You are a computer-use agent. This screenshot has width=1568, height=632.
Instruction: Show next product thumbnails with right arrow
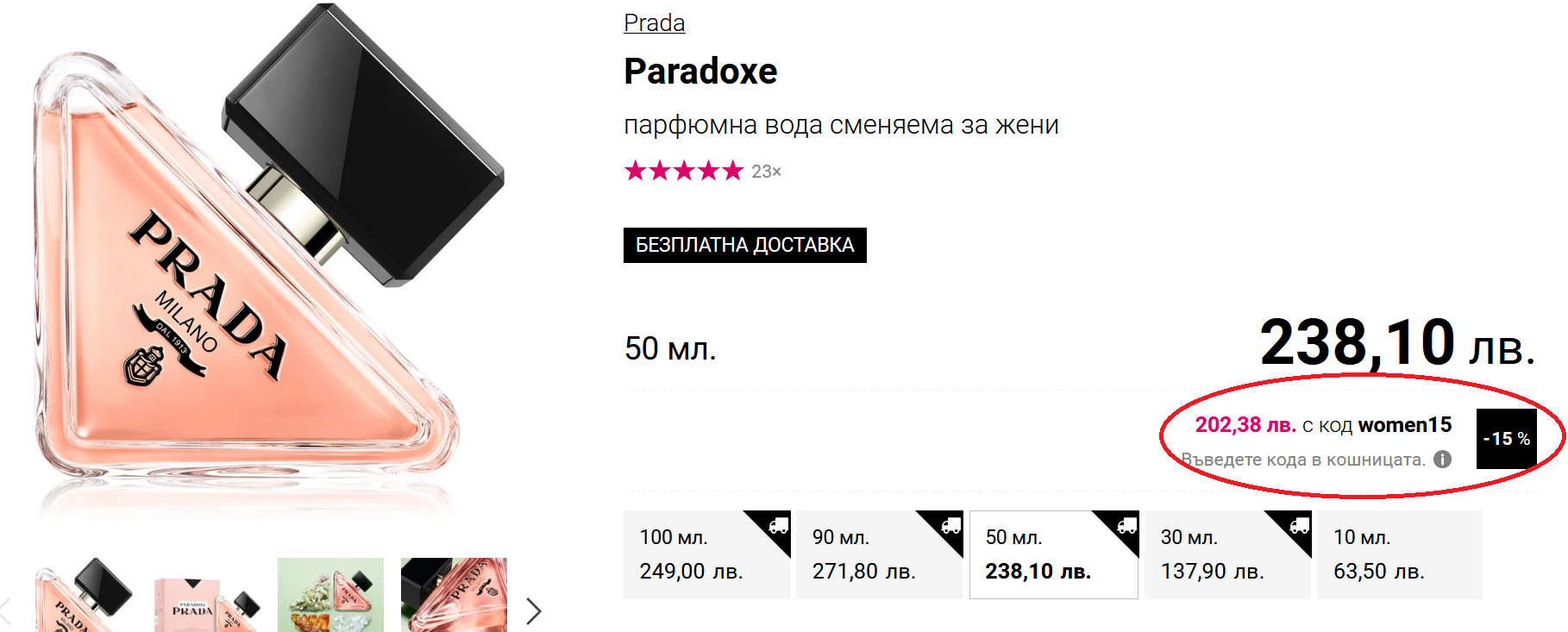tap(534, 611)
